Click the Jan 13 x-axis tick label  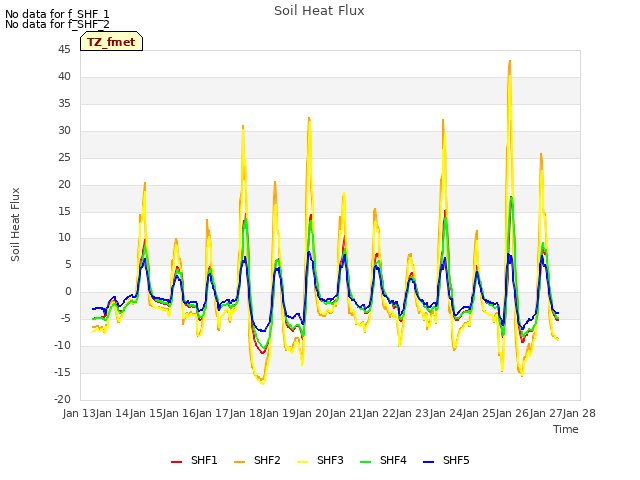click(x=79, y=413)
